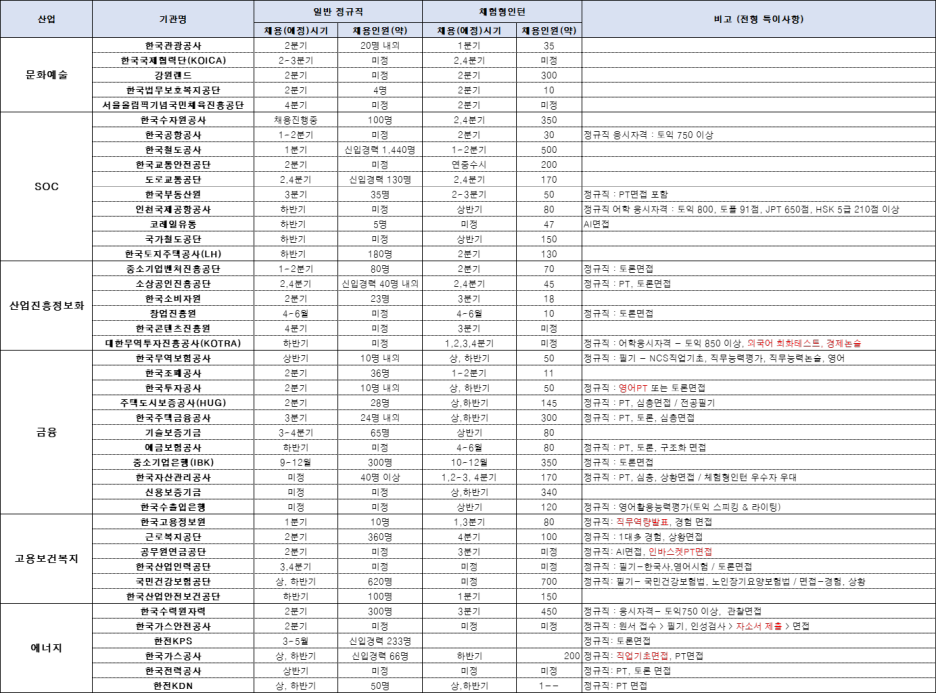The height and width of the screenshot is (693, 936).
Task: Select the 한국수자원공사 cell
Action: click(x=173, y=120)
